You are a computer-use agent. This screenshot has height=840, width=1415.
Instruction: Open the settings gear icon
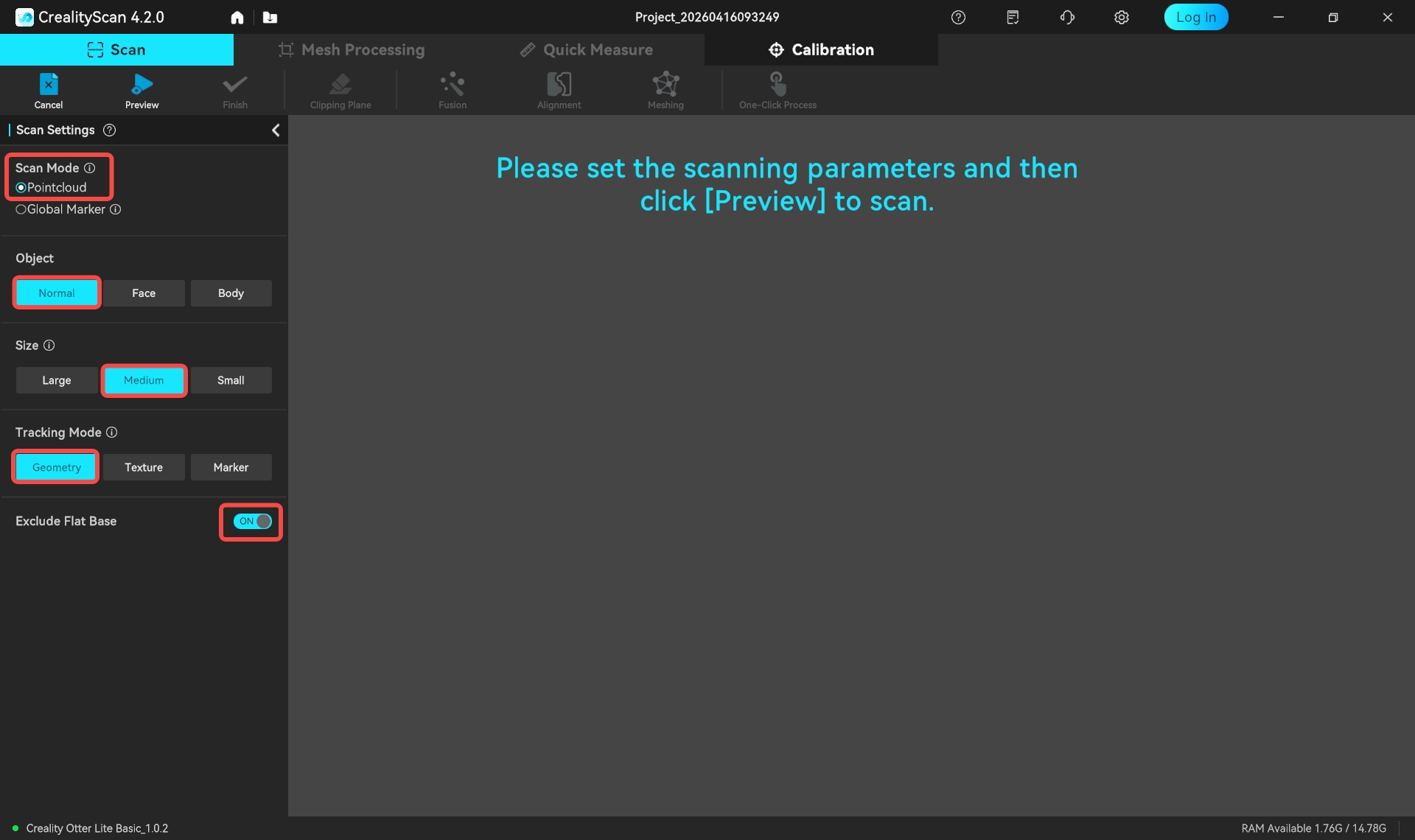[1121, 17]
